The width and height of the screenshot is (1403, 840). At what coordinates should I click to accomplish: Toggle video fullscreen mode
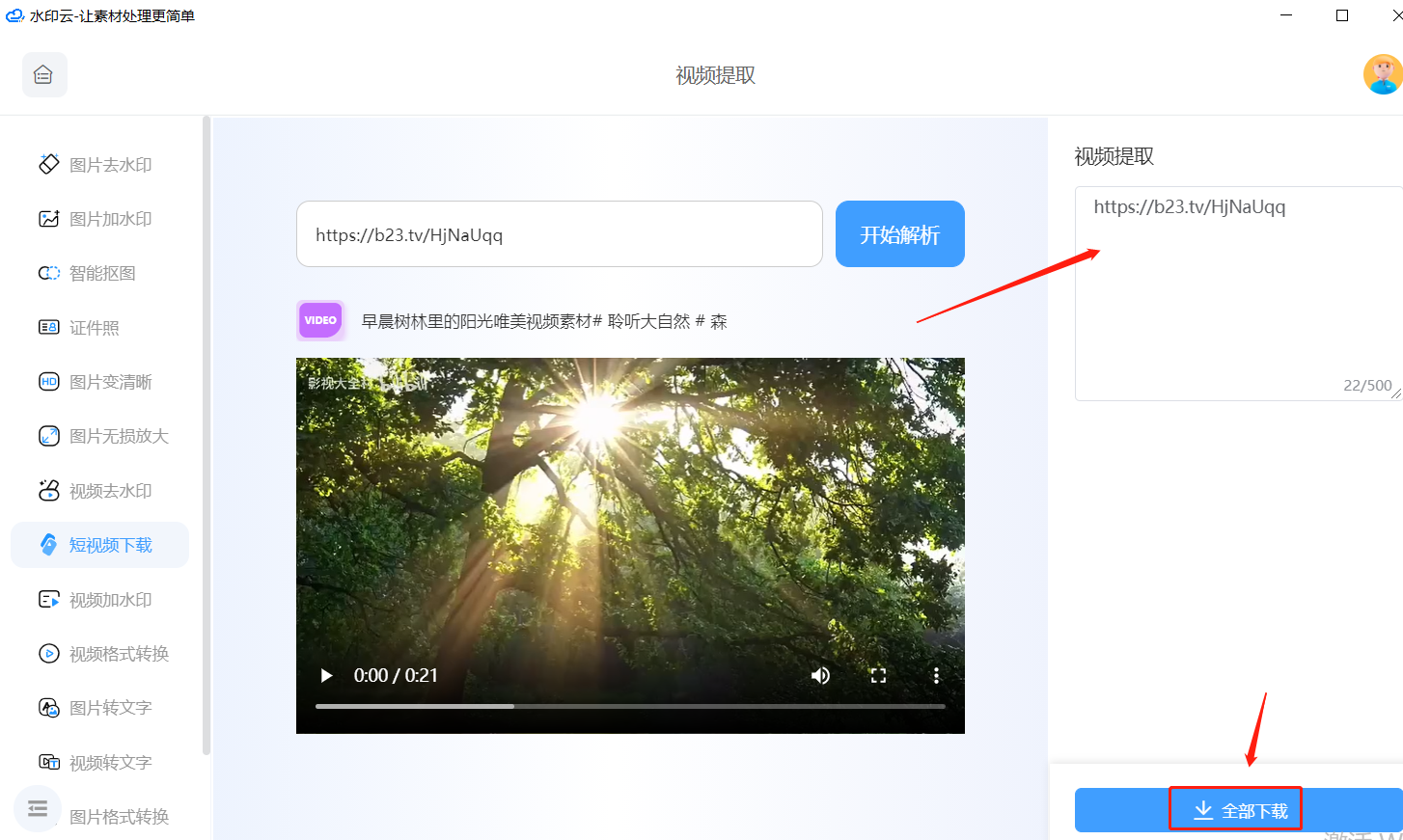[x=878, y=675]
